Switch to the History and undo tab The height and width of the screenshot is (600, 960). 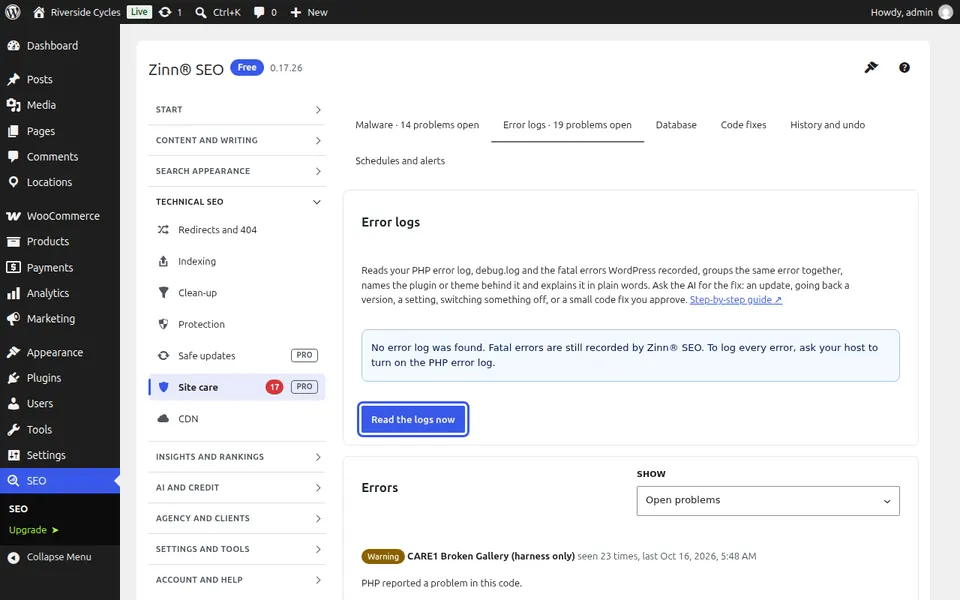point(827,125)
